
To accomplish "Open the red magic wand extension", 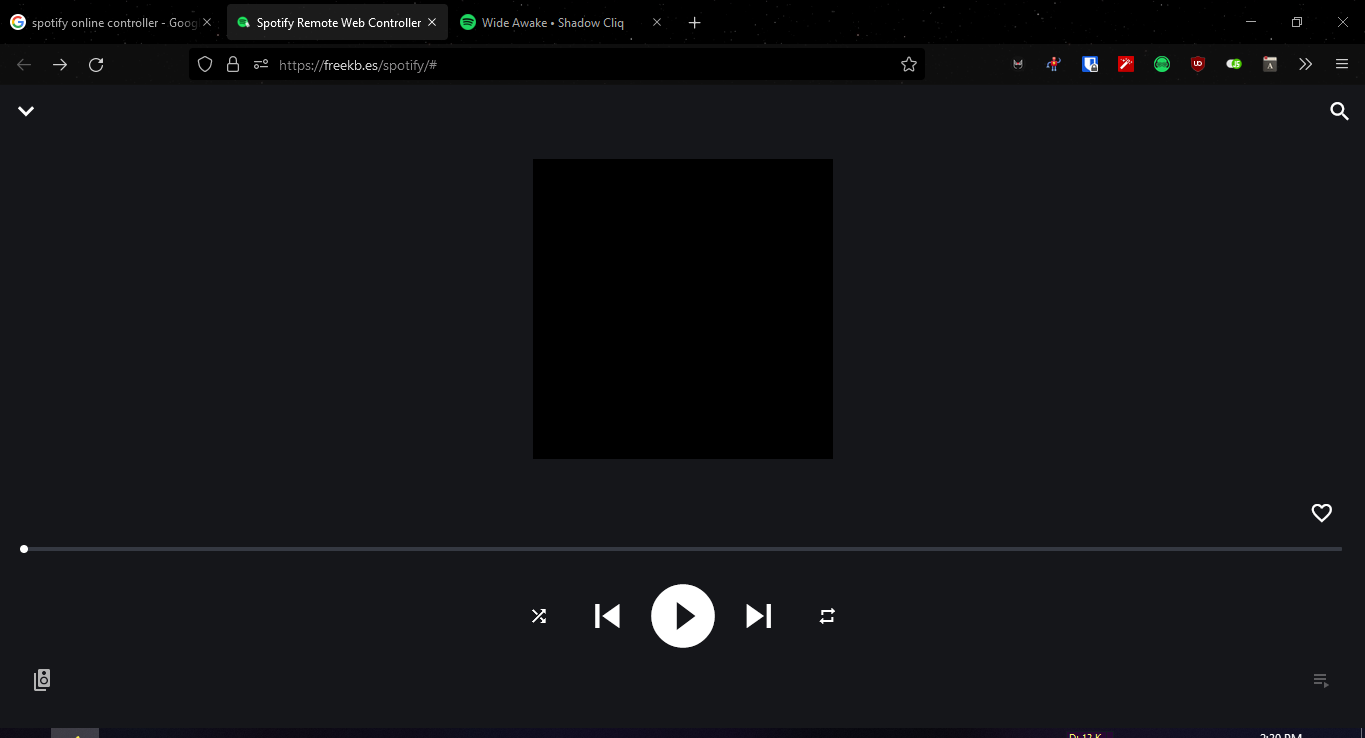I will coord(1126,64).
